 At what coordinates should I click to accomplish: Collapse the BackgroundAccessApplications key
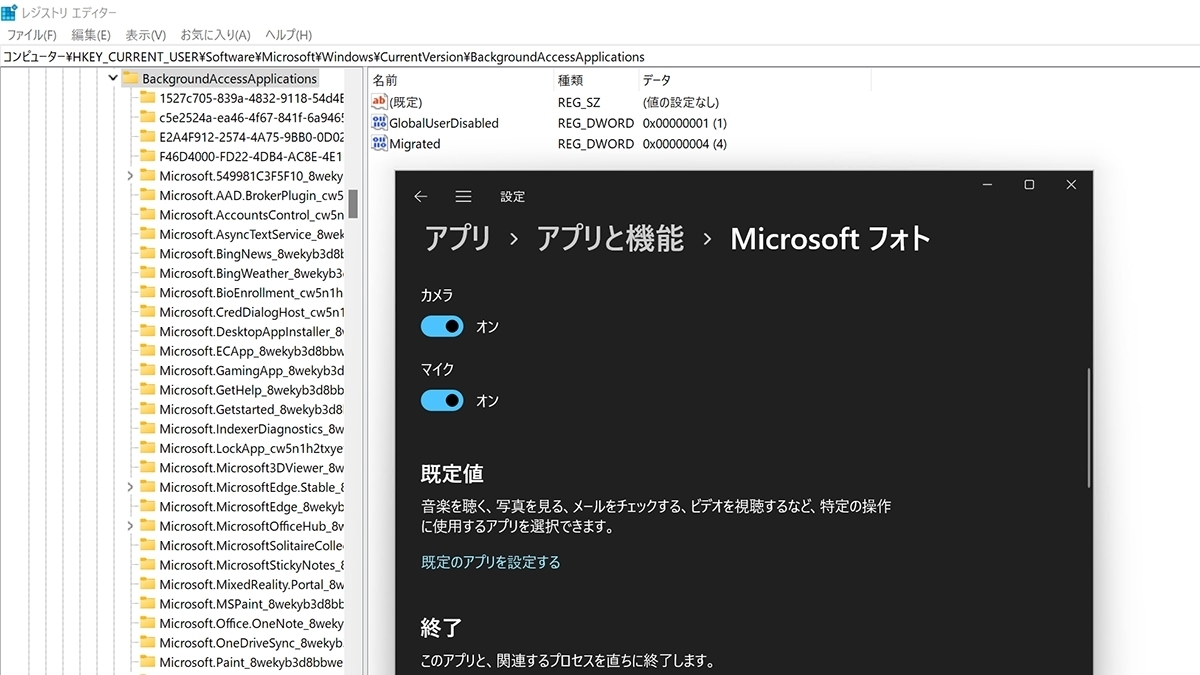pyautogui.click(x=113, y=78)
